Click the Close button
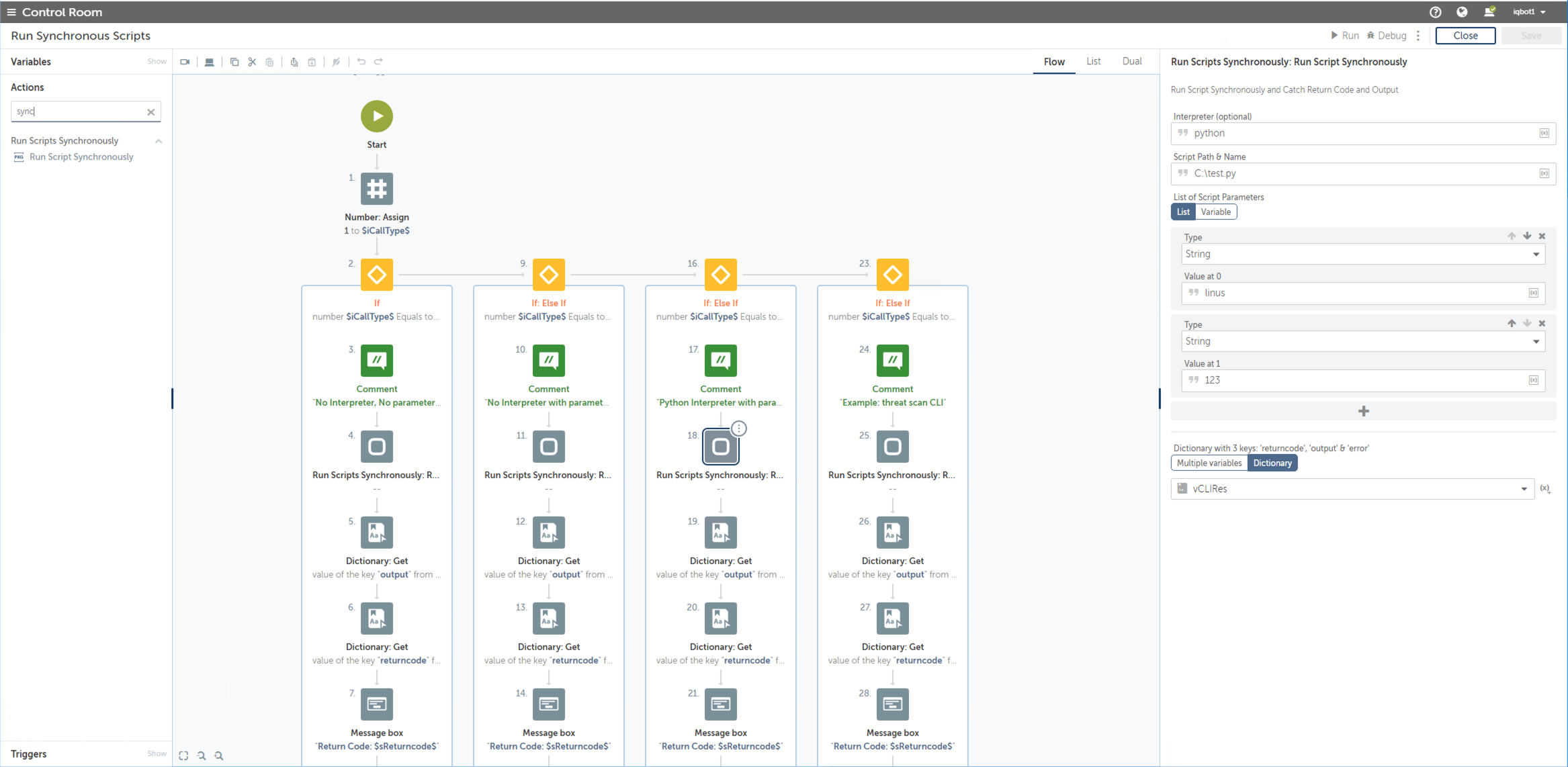This screenshot has width=1568, height=767. pyautogui.click(x=1465, y=36)
